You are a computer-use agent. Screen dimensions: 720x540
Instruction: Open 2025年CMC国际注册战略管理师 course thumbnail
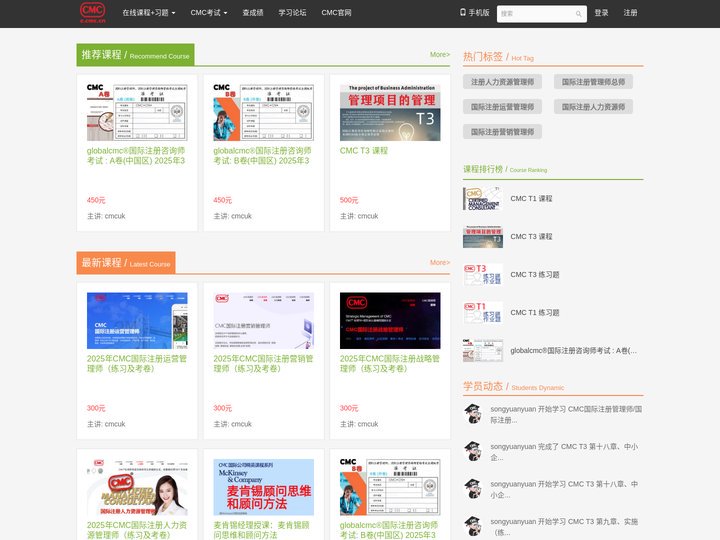tap(390, 321)
